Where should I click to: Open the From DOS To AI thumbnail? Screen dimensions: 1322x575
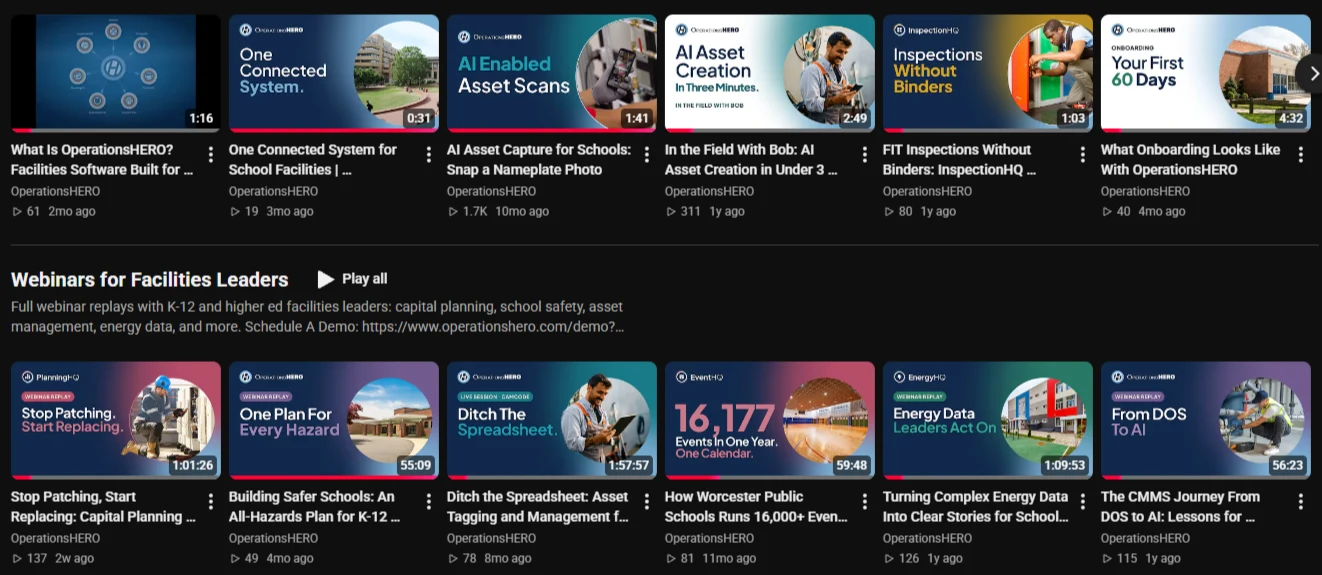[x=1206, y=420]
